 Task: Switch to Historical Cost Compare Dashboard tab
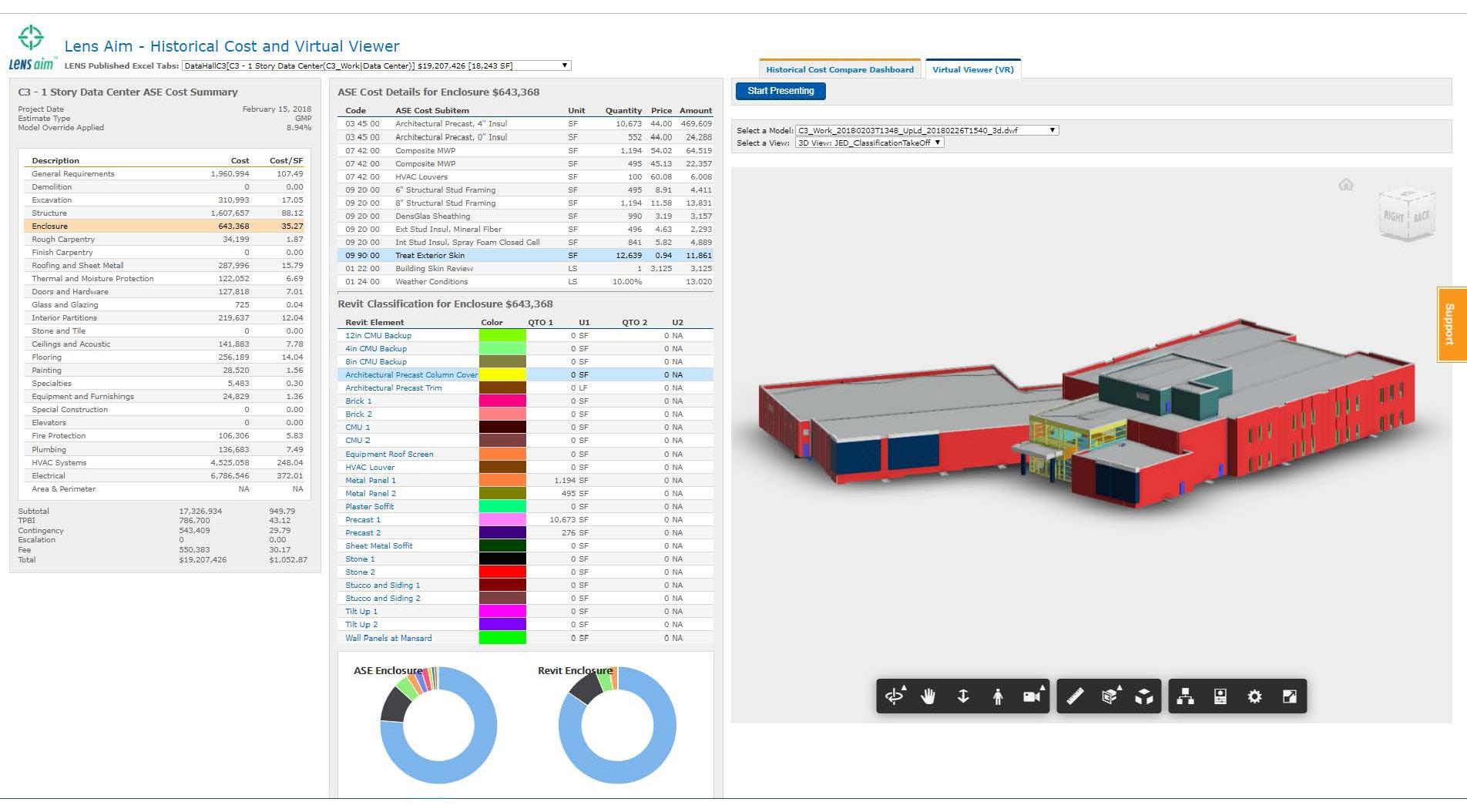840,69
